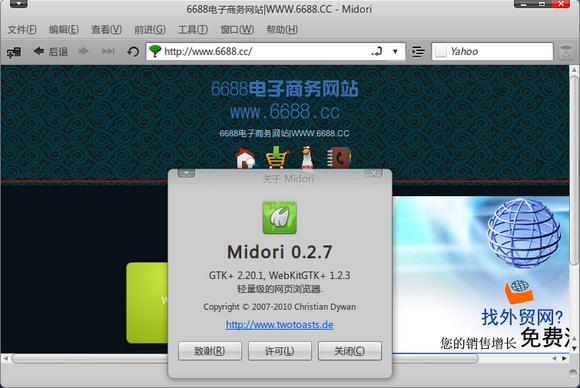Open the http://www.twotoasts.de link

click(x=280, y=325)
